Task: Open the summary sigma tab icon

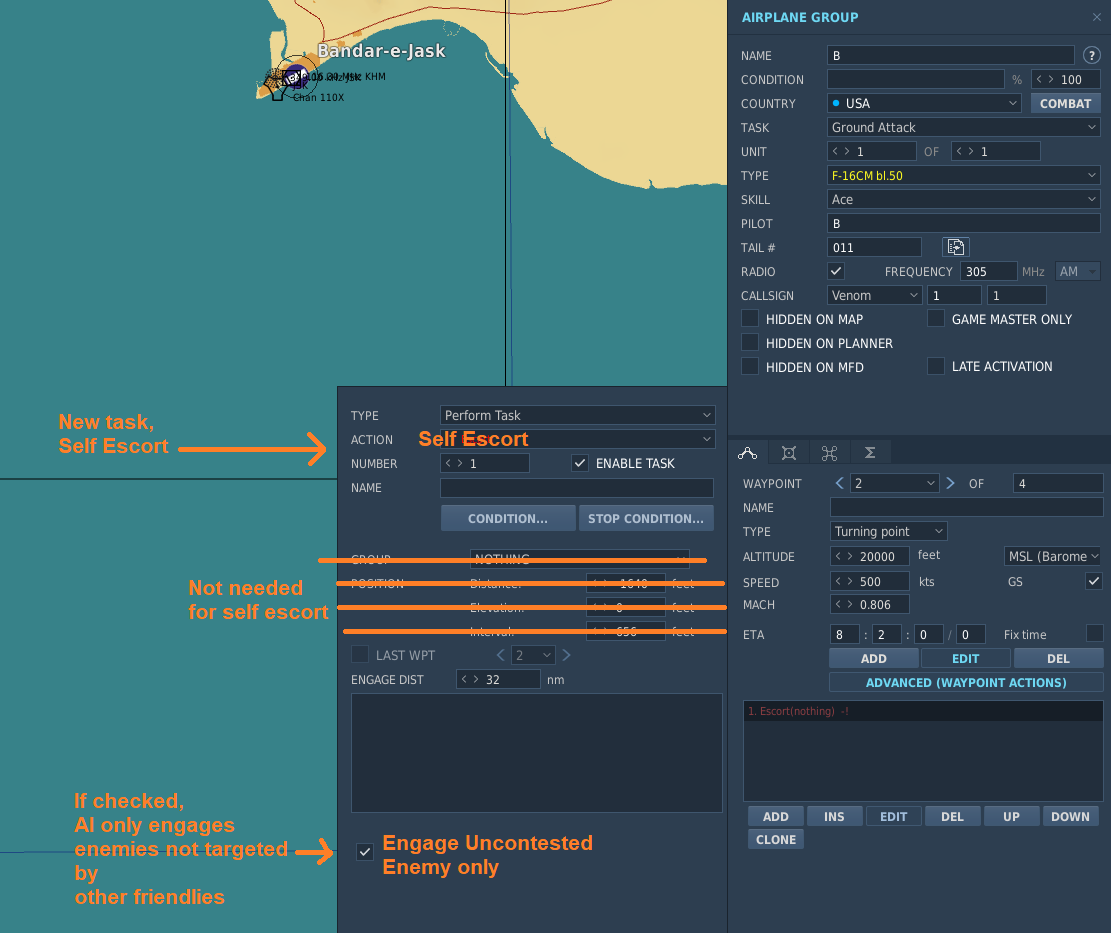Action: (x=870, y=453)
